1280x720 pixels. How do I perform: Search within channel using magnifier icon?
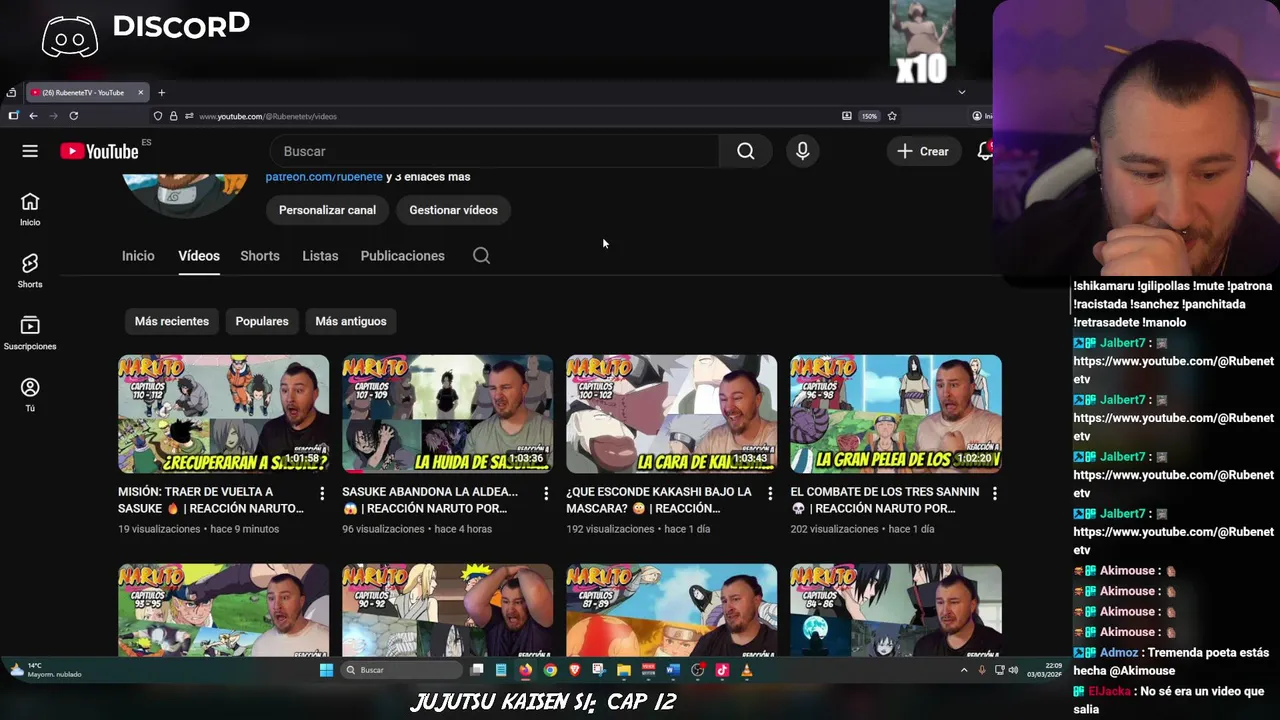481,256
